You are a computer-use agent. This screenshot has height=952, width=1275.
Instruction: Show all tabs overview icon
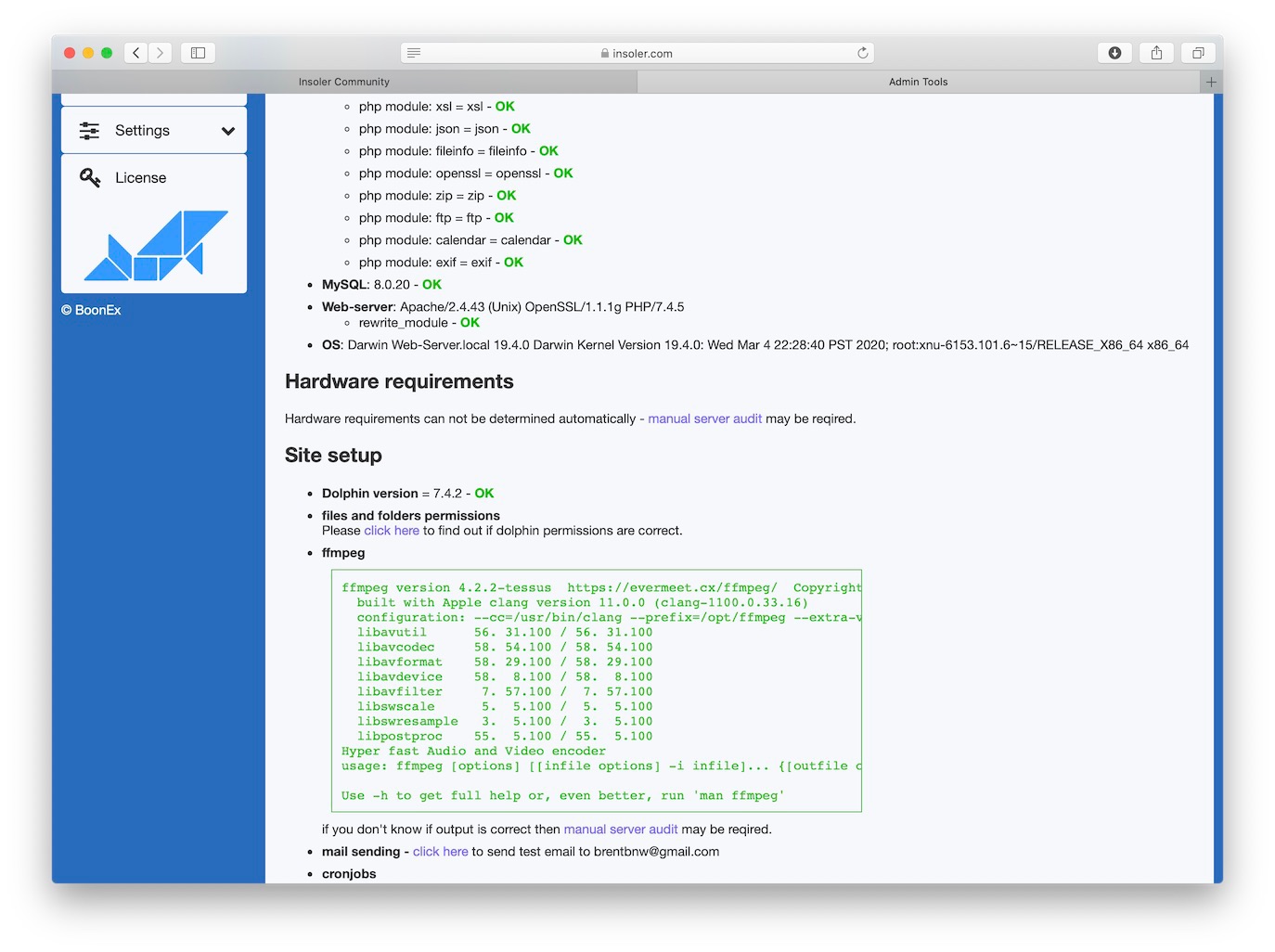pyautogui.click(x=1198, y=53)
